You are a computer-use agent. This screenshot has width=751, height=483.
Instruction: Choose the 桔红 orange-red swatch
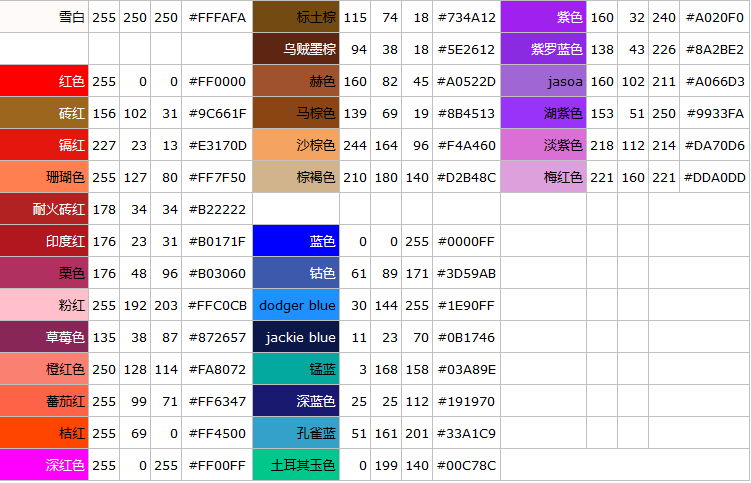[x=44, y=433]
